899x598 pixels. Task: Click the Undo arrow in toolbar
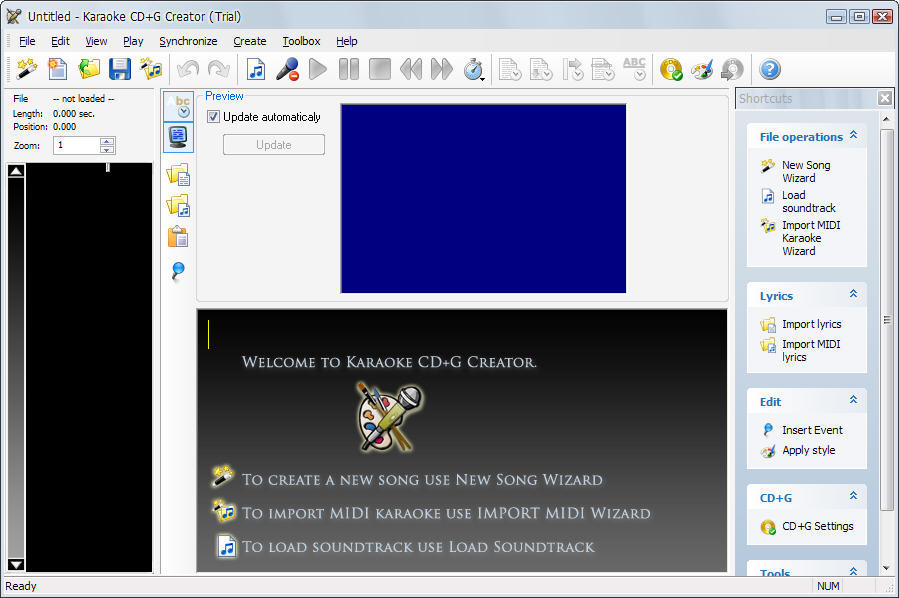point(188,69)
